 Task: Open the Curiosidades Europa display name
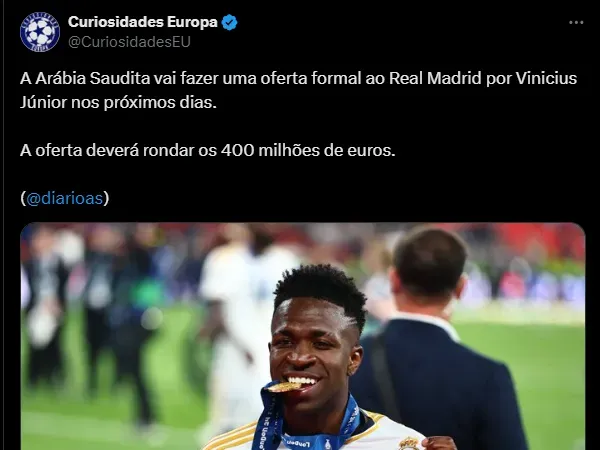tap(143, 22)
